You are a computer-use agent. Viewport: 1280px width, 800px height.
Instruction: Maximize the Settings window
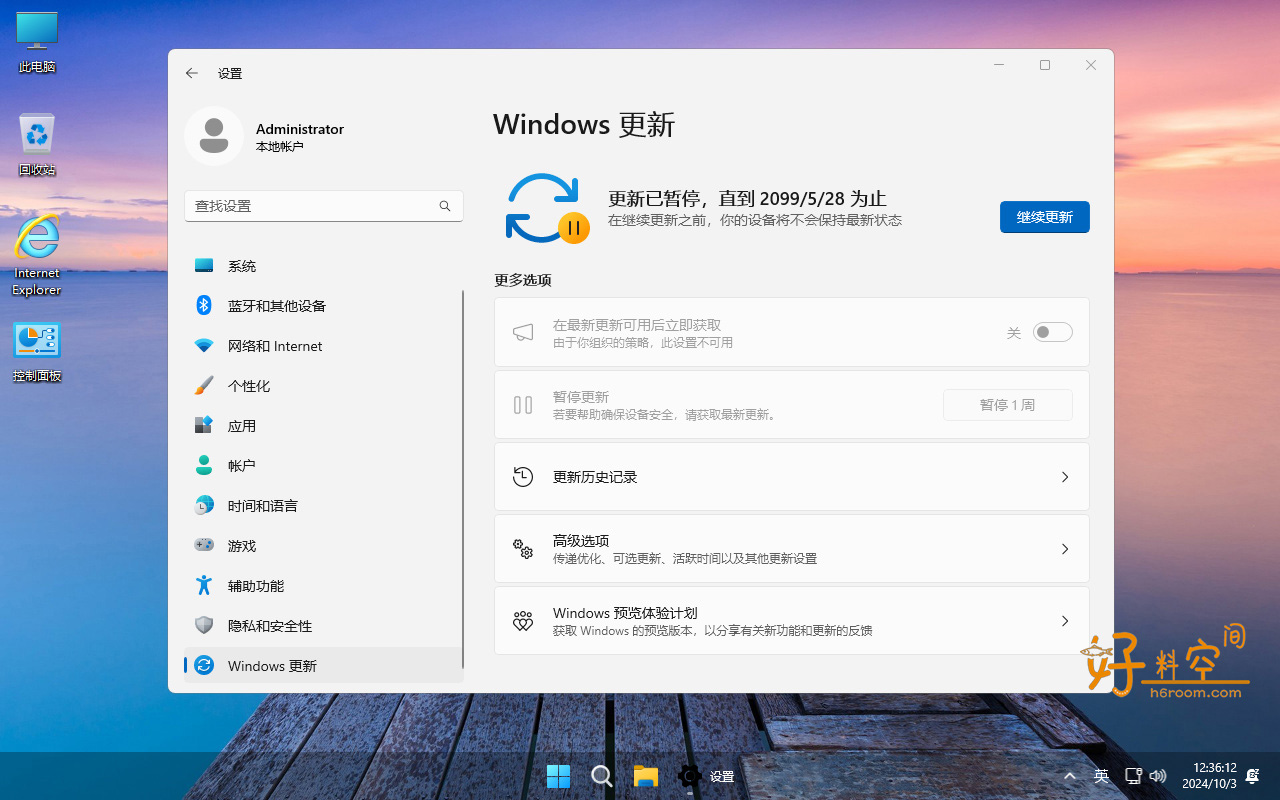1045,65
